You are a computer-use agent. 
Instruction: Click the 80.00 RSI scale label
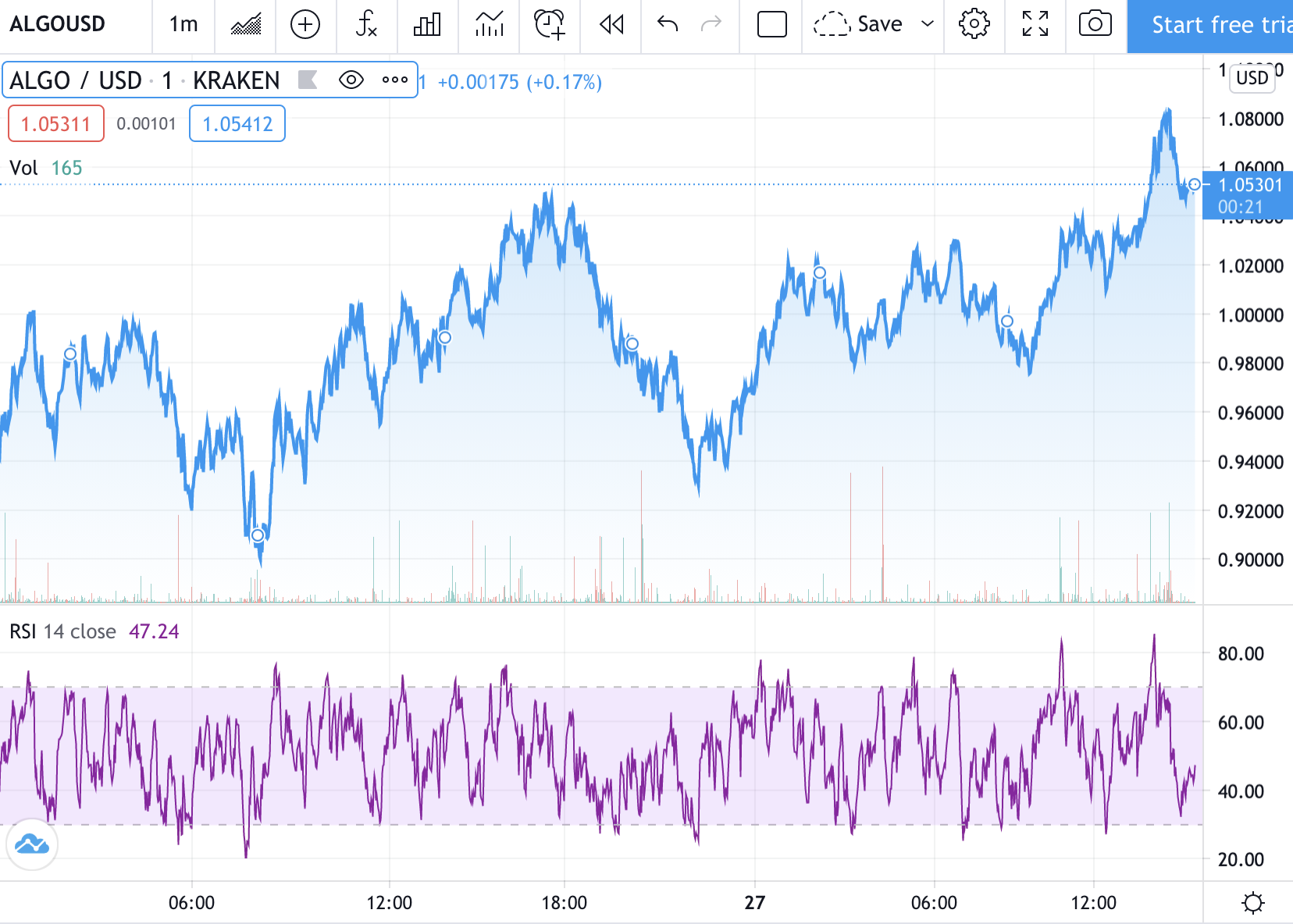pyautogui.click(x=1241, y=654)
